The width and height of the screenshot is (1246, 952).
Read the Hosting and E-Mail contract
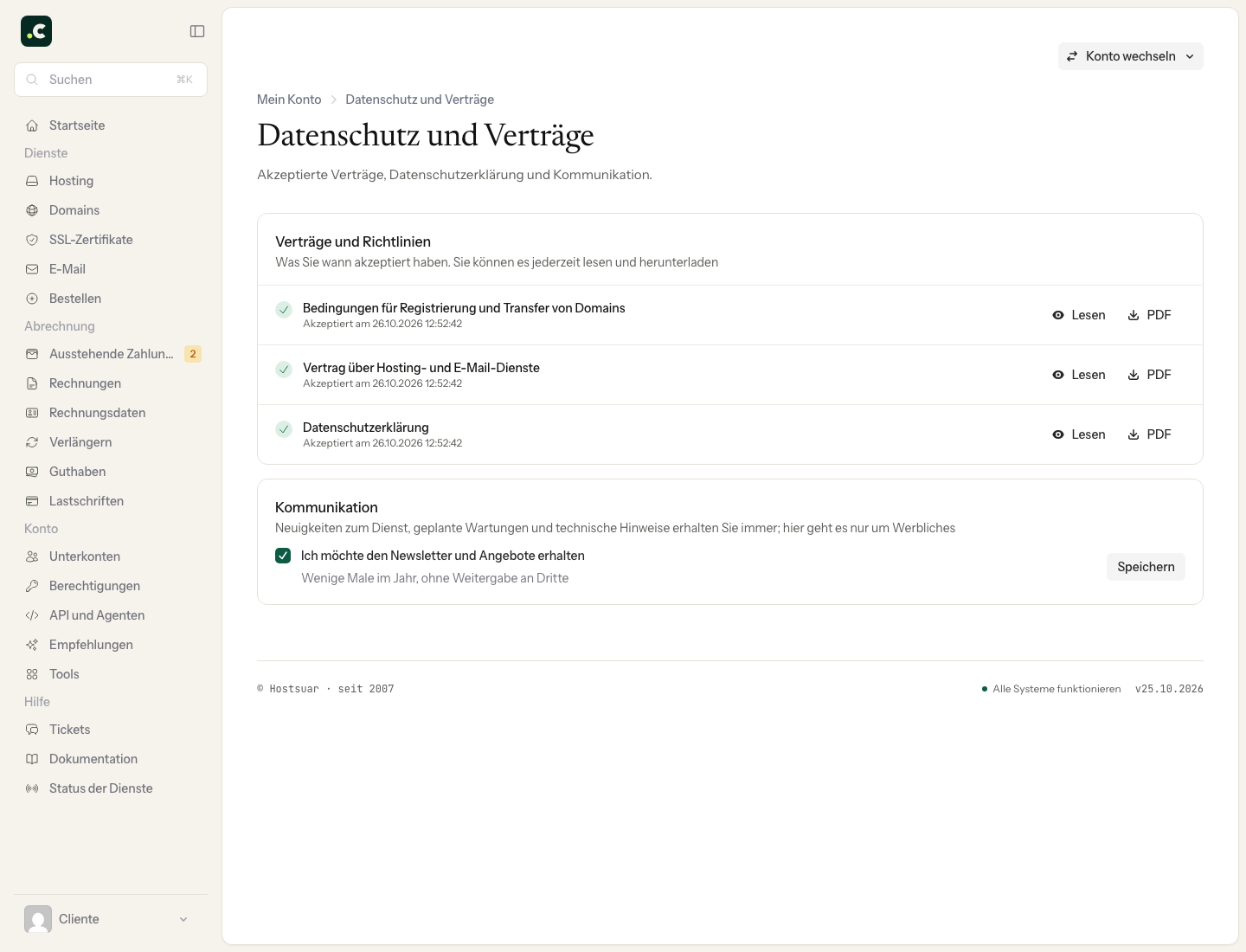coord(1079,375)
